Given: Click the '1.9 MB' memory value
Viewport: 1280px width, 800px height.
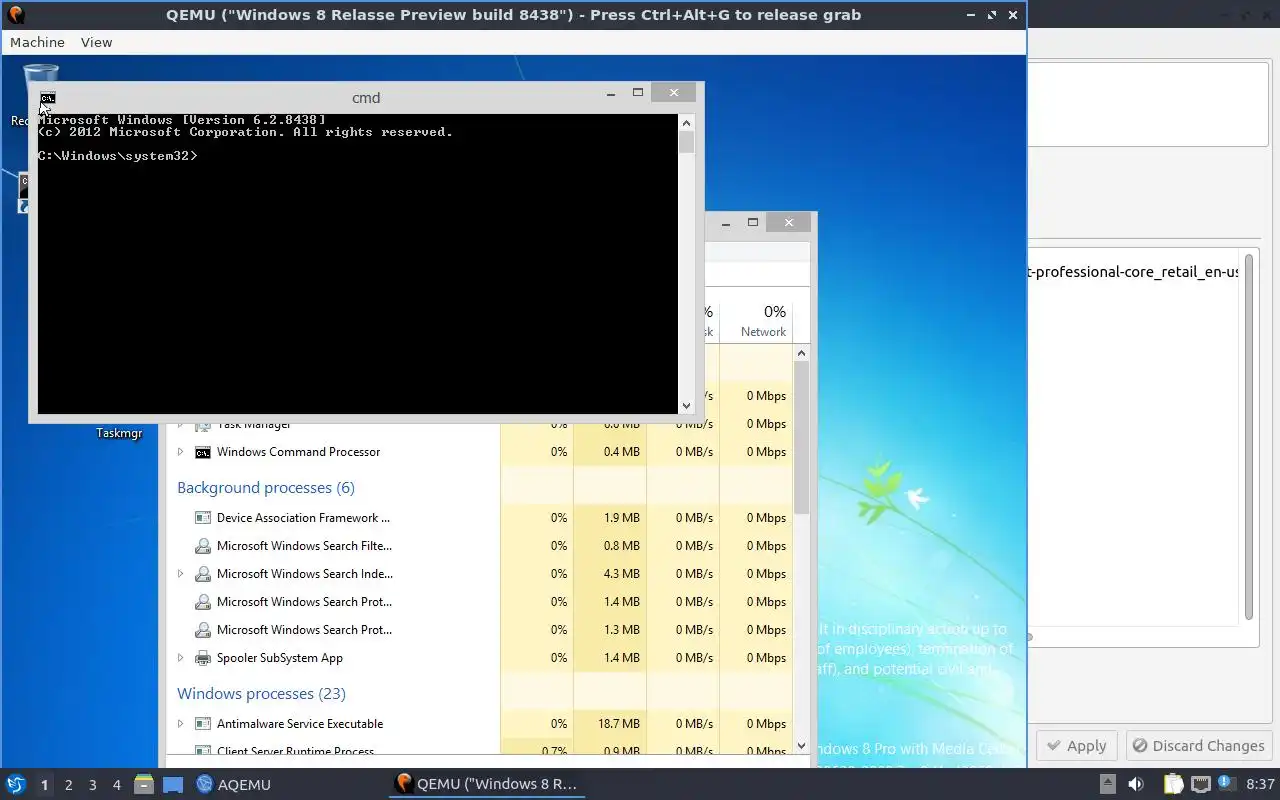Looking at the screenshot, I should point(622,518).
